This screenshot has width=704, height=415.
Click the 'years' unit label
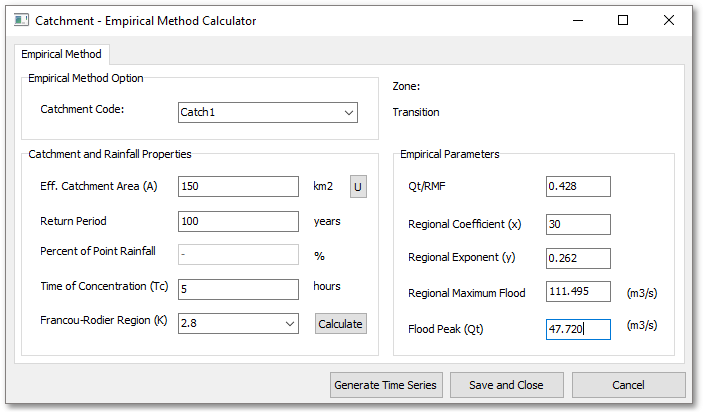coord(327,221)
